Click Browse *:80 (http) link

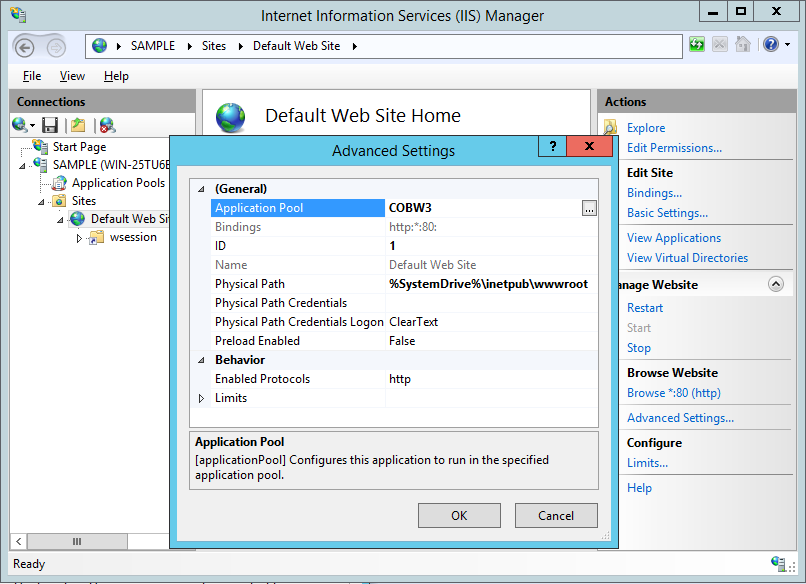click(673, 393)
